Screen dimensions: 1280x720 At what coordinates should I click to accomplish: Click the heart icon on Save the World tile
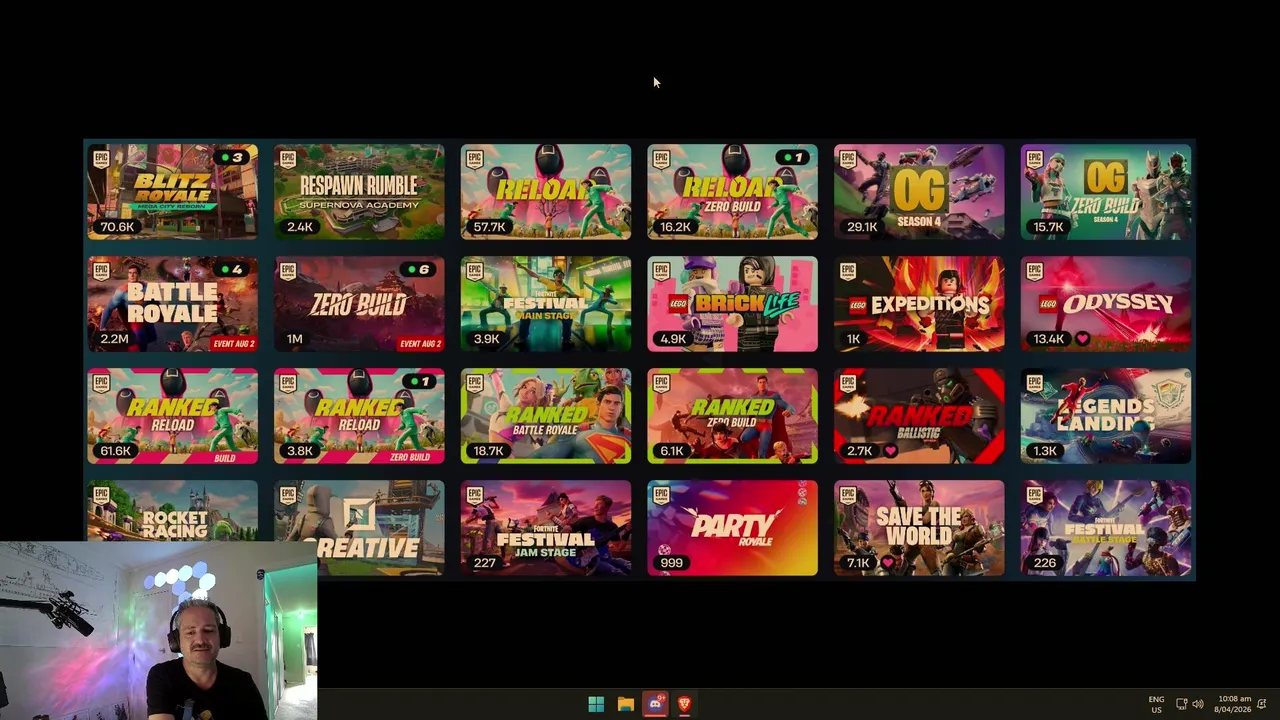coord(888,563)
